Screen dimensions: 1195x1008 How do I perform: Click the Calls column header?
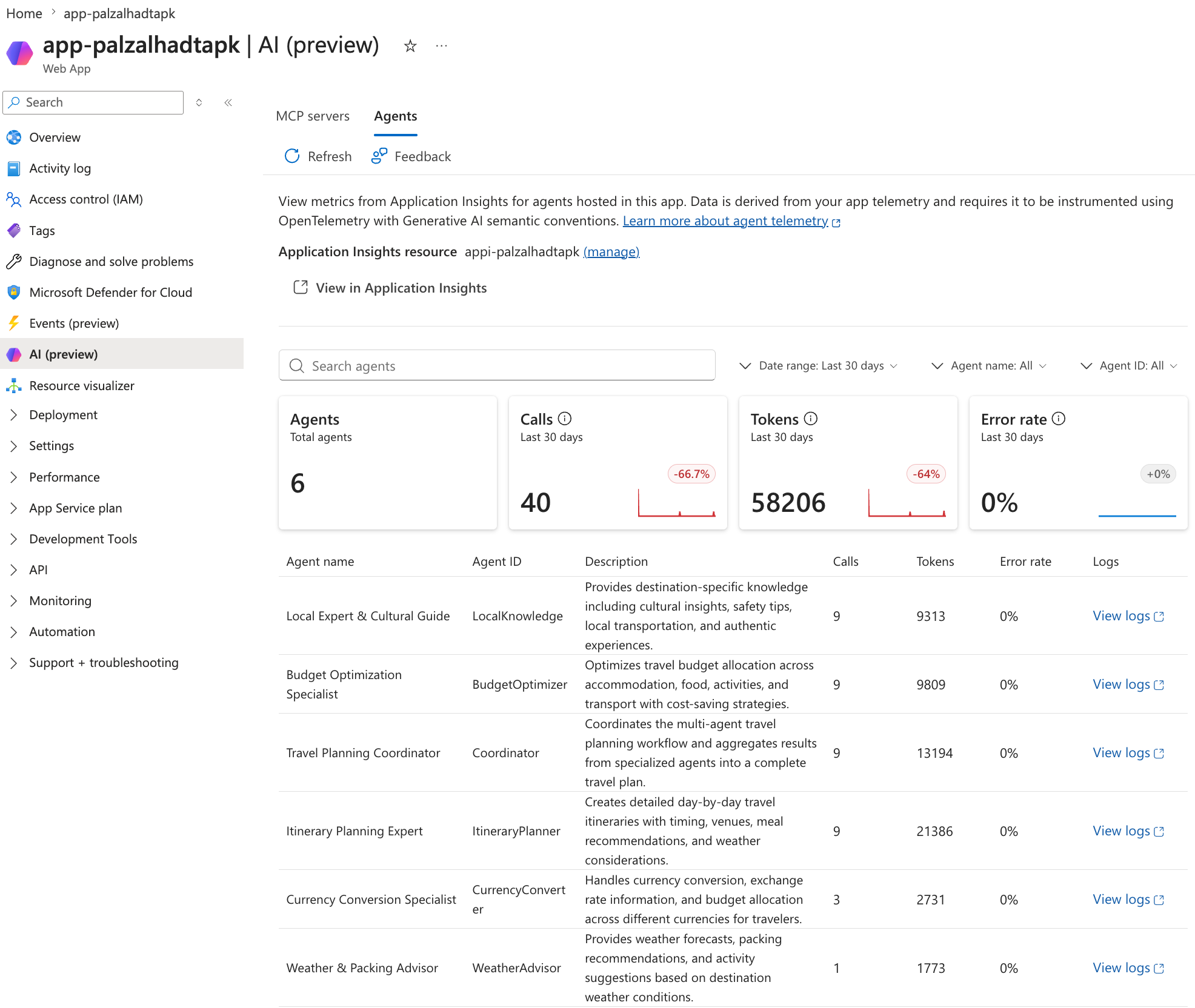click(x=845, y=562)
